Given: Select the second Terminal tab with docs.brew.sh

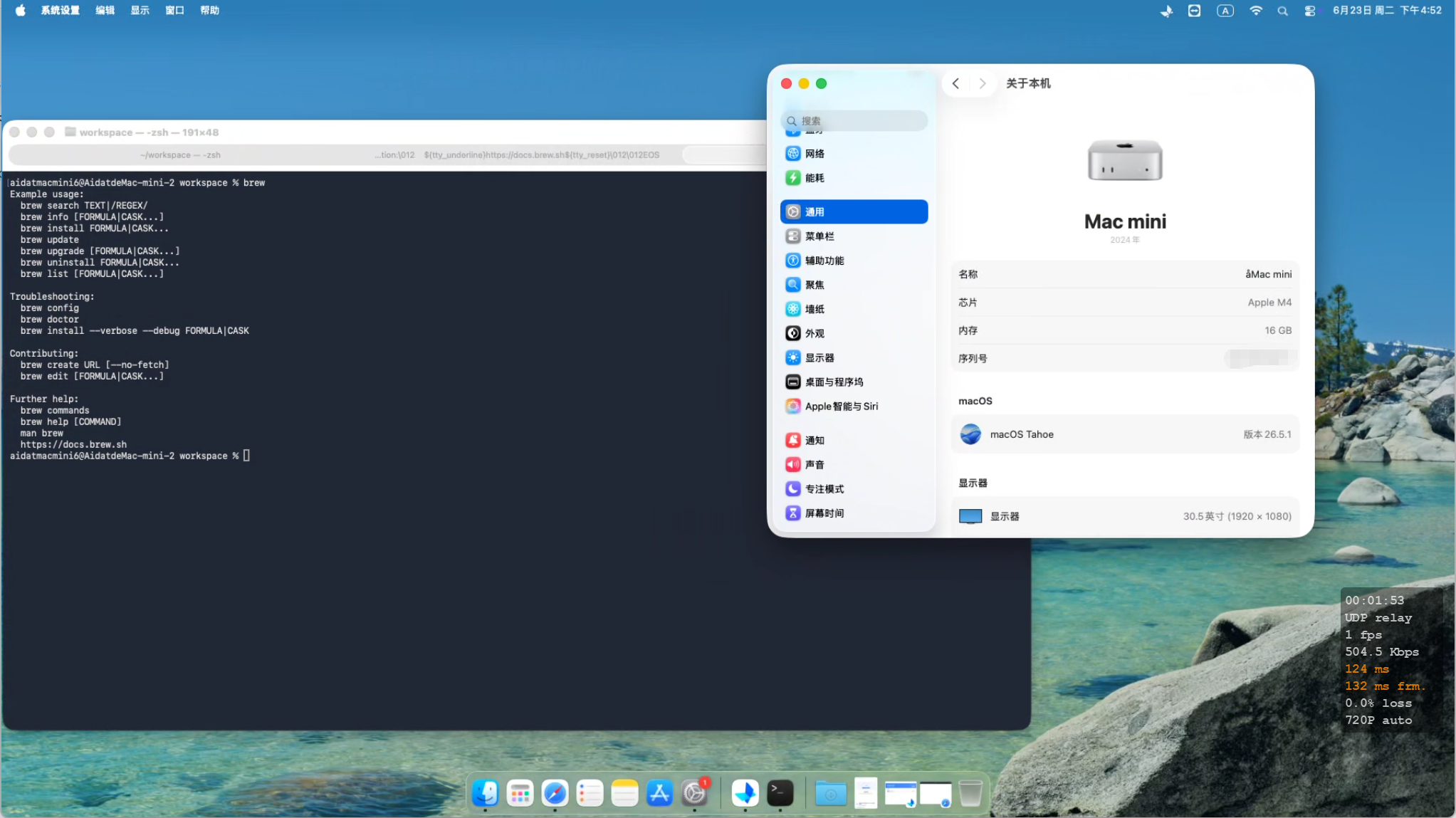Looking at the screenshot, I should 518,154.
